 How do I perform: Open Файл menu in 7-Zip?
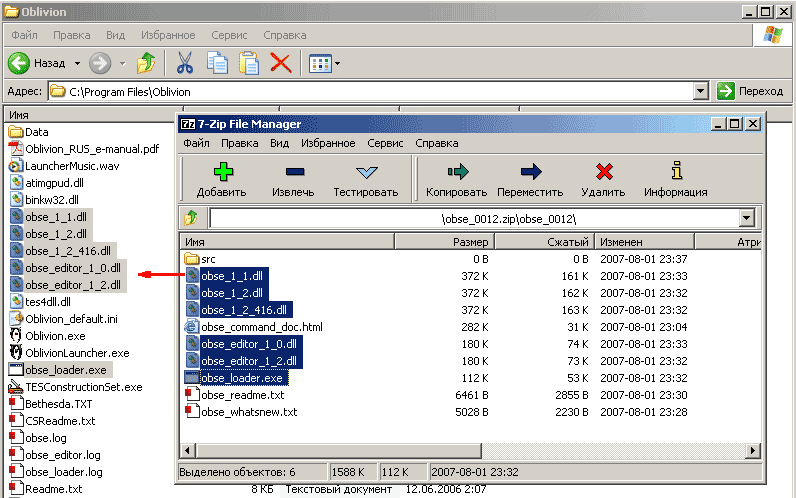(196, 143)
